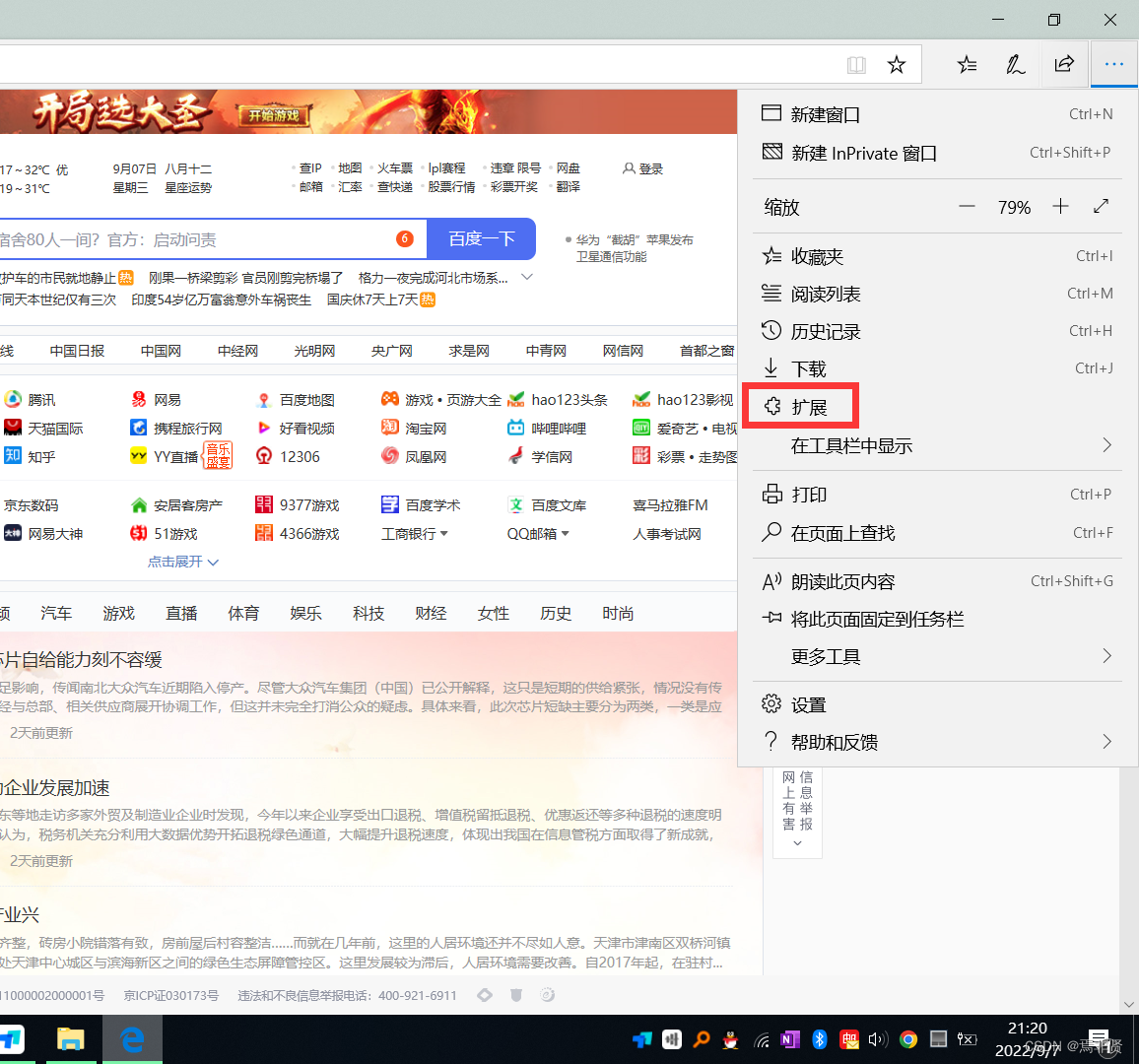Open the Favorites hub star-list icon
Screen dimensions: 1139x1064
pyautogui.click(x=967, y=65)
